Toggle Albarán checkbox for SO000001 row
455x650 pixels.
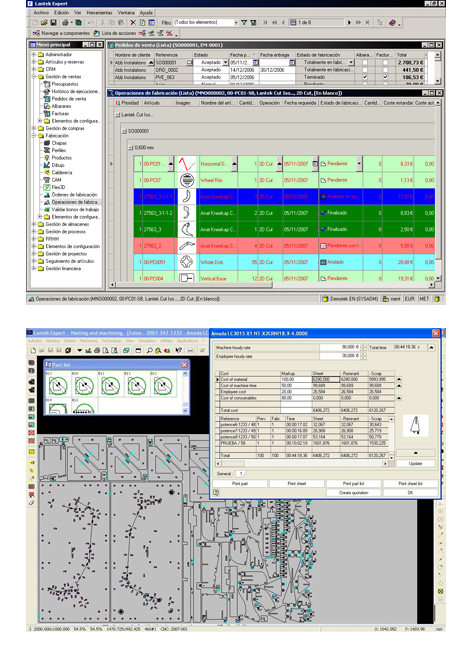365,63
